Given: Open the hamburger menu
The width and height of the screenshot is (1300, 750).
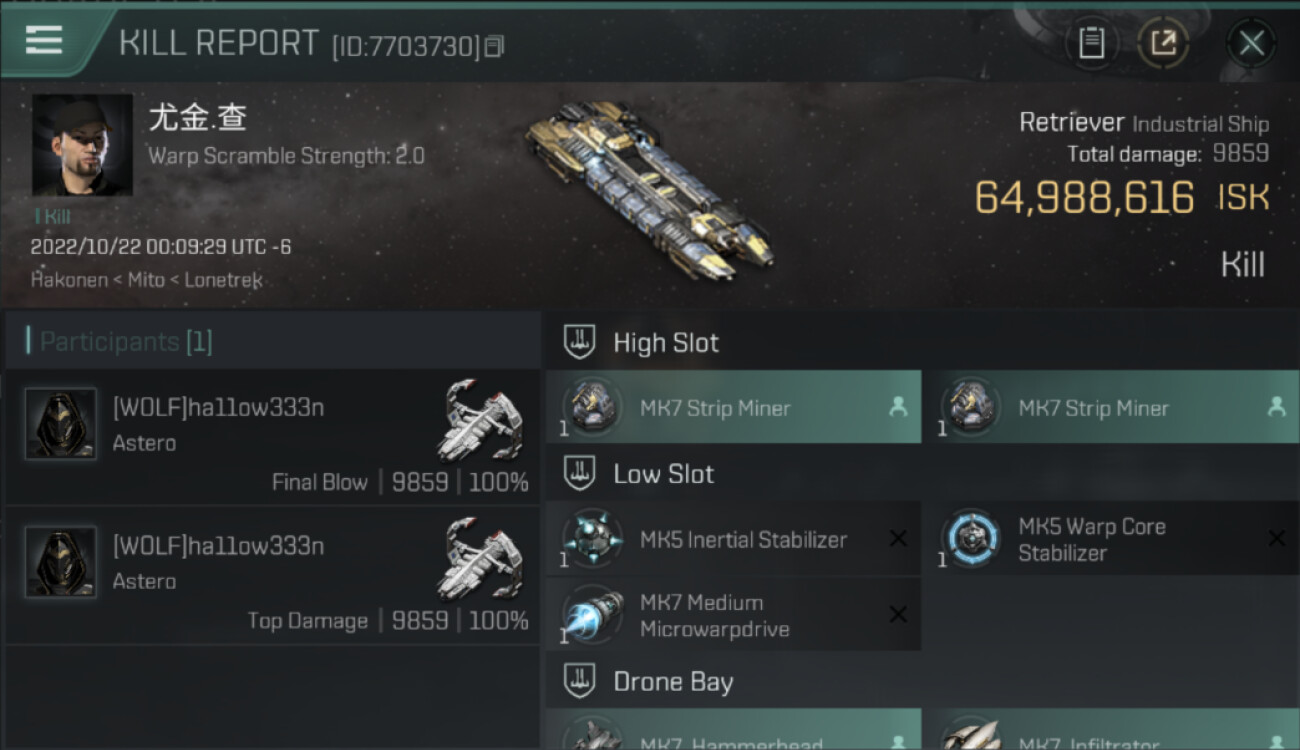Looking at the screenshot, I should (x=44, y=40).
